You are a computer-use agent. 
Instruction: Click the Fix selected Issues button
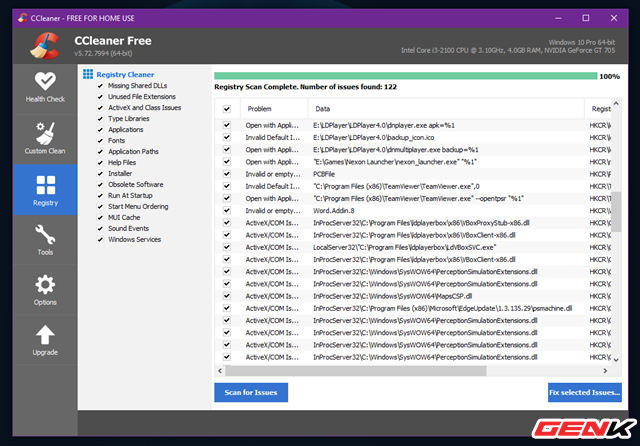click(x=584, y=392)
